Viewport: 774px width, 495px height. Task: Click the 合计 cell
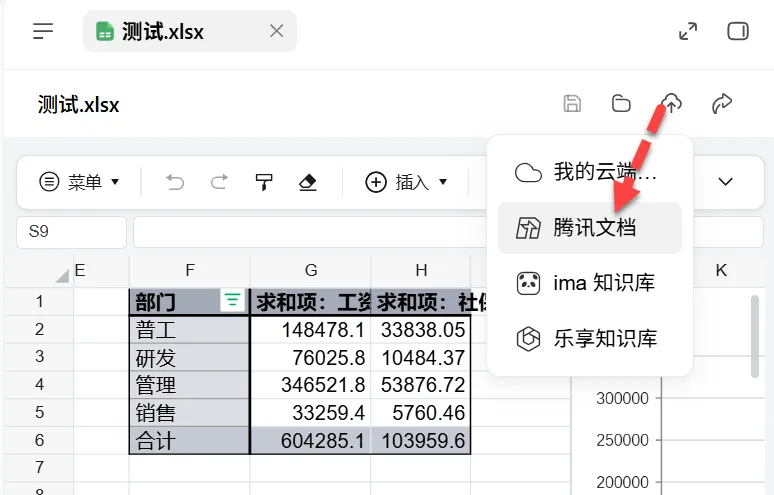pos(190,440)
